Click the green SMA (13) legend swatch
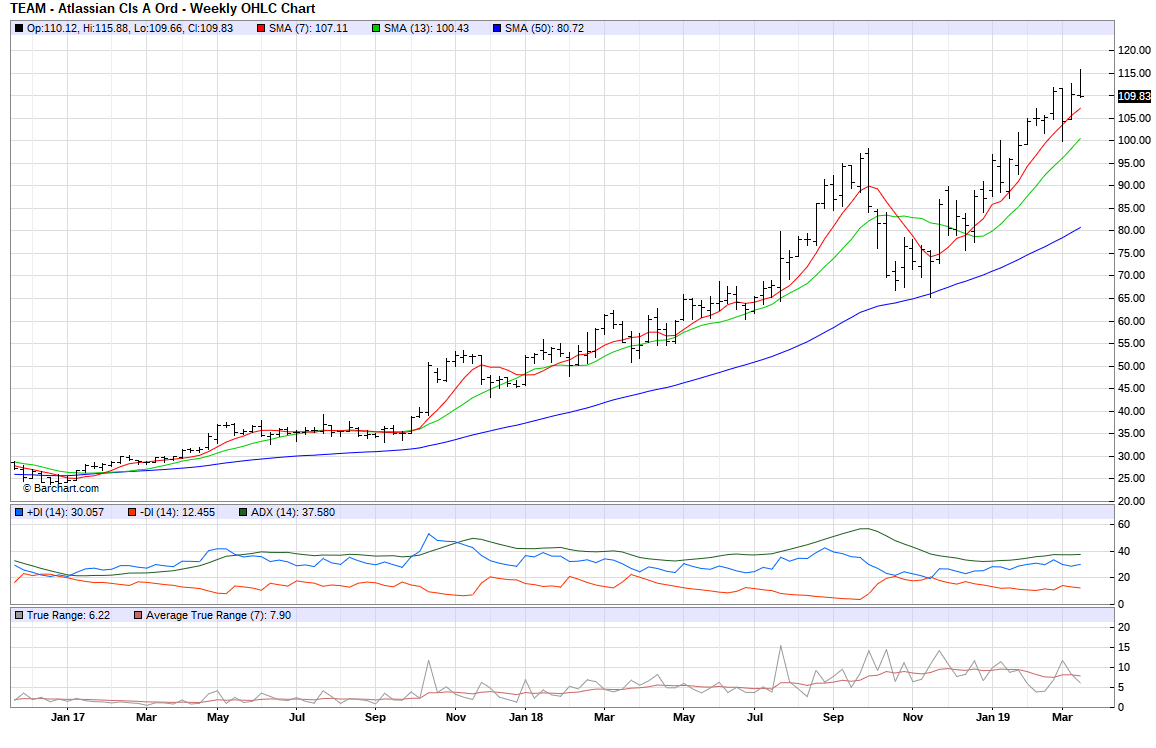1156x748 pixels. pyautogui.click(x=376, y=28)
